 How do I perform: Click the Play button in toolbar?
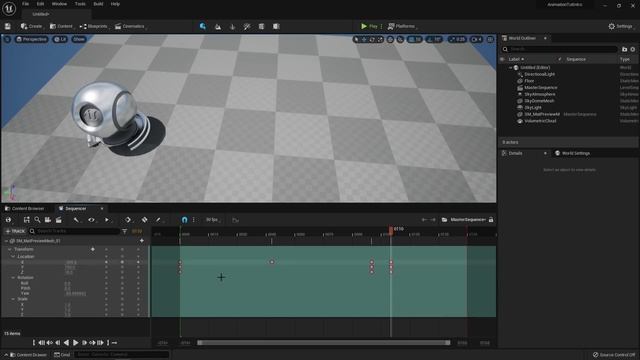[369, 26]
